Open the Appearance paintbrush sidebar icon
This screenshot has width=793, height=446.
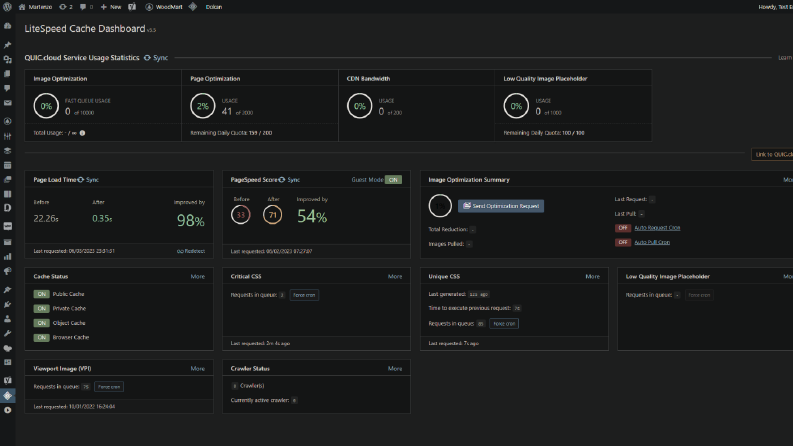point(8,290)
